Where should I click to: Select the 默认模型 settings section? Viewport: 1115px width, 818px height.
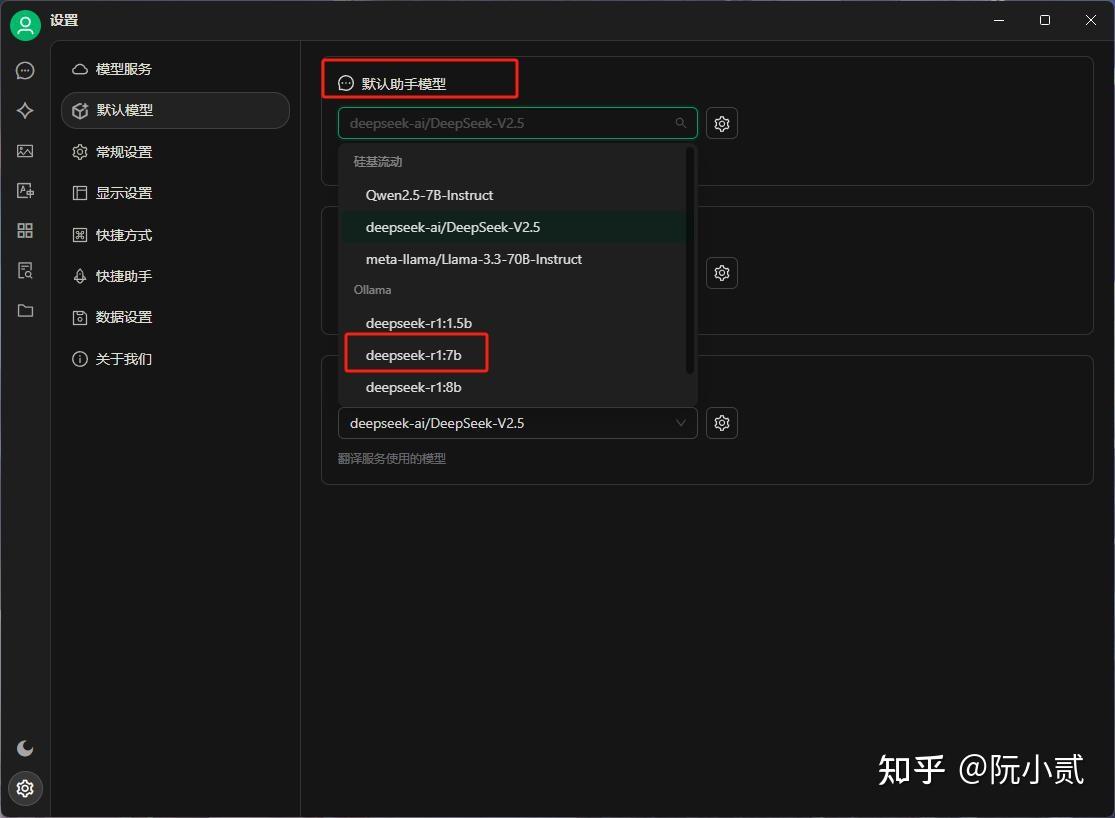(175, 110)
